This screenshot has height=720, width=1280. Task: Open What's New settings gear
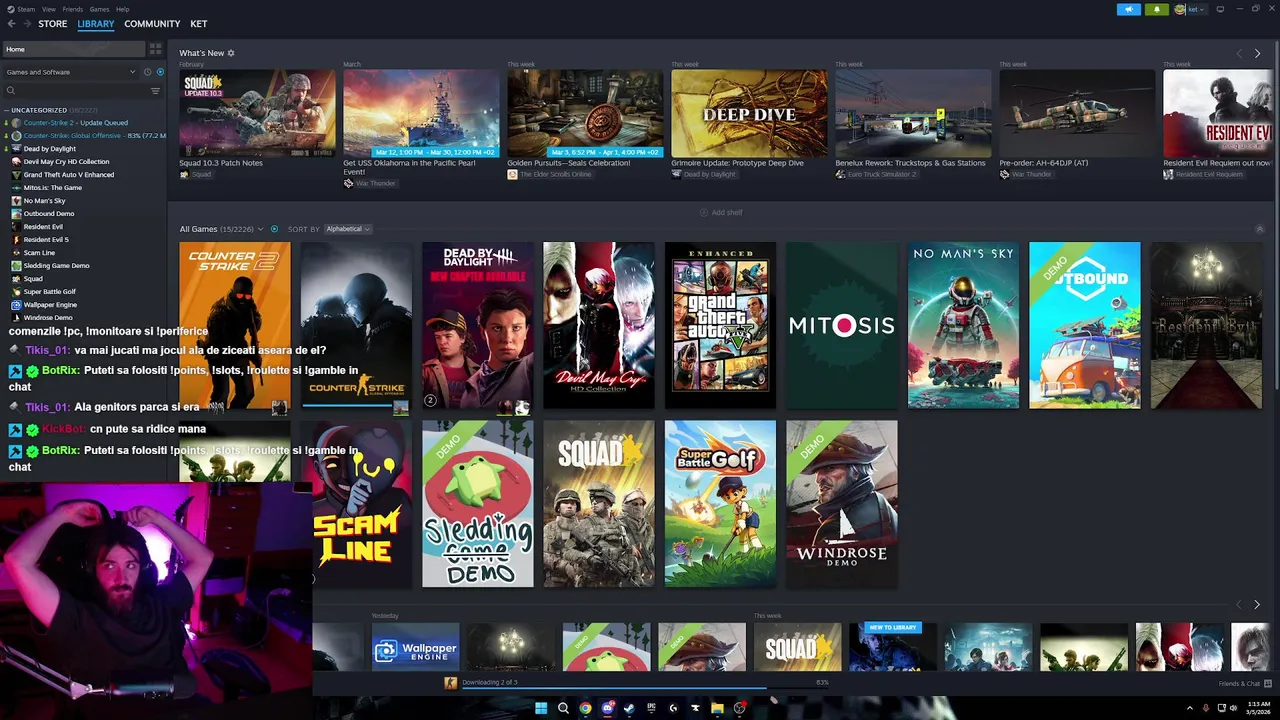[231, 53]
